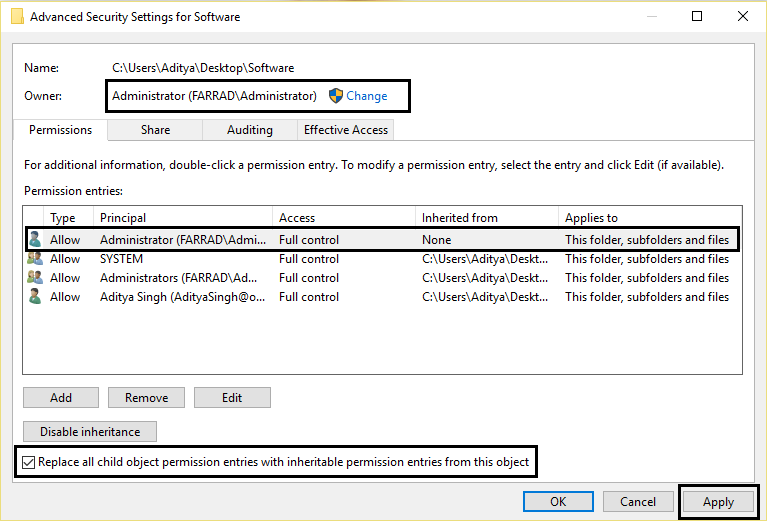Viewport: 767px width, 521px height.
Task: Apply the security changes
Action: pos(718,502)
